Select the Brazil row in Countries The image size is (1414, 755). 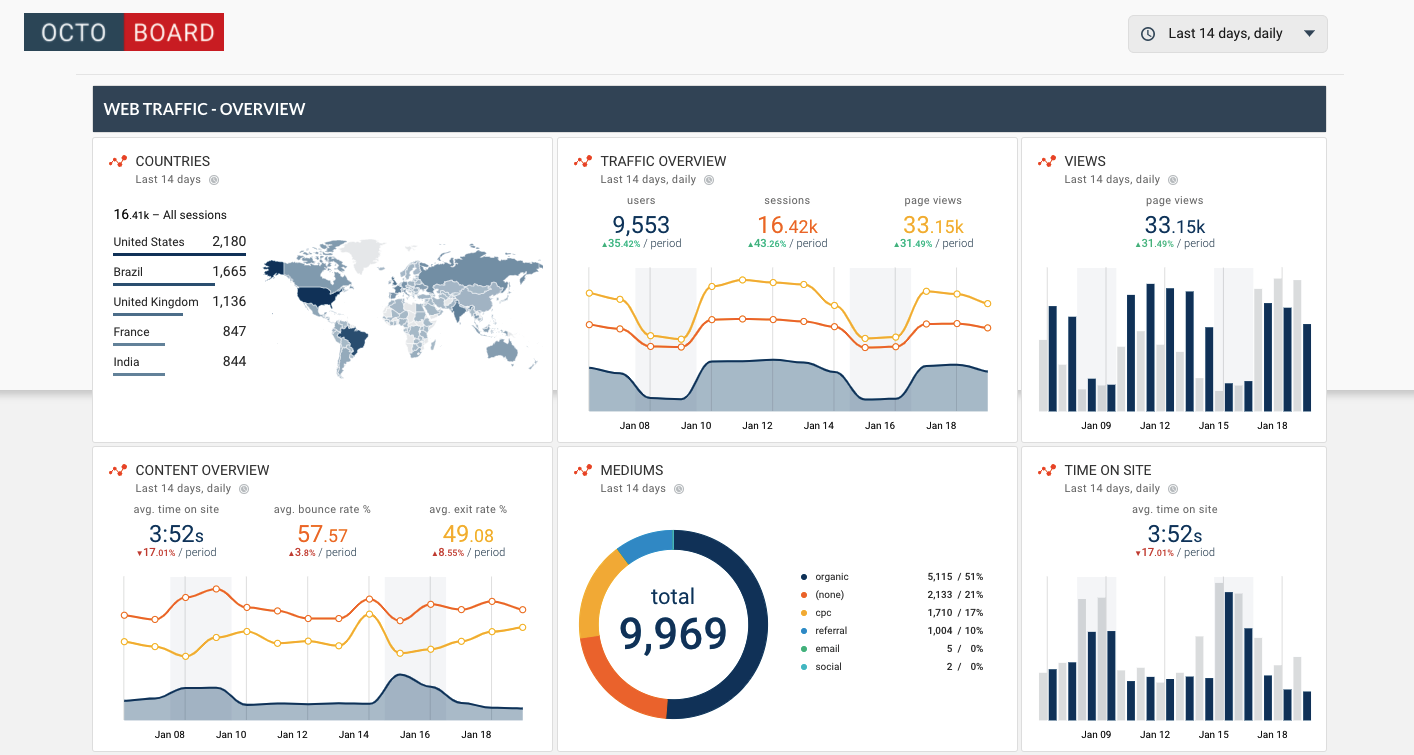pyautogui.click(x=180, y=273)
